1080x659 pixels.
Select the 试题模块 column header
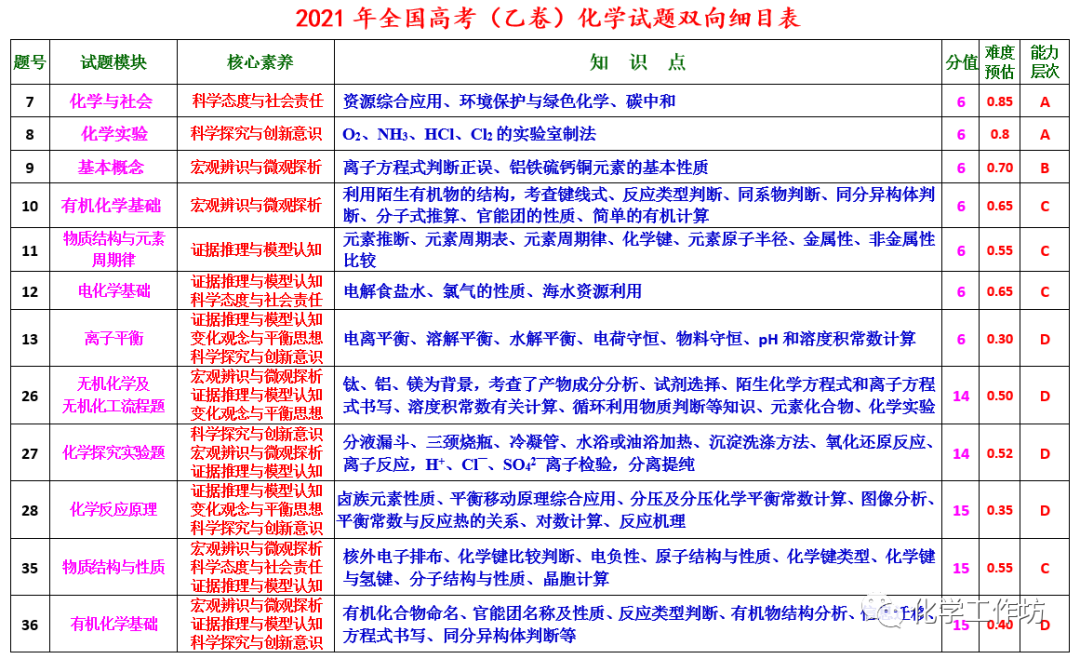click(114, 62)
